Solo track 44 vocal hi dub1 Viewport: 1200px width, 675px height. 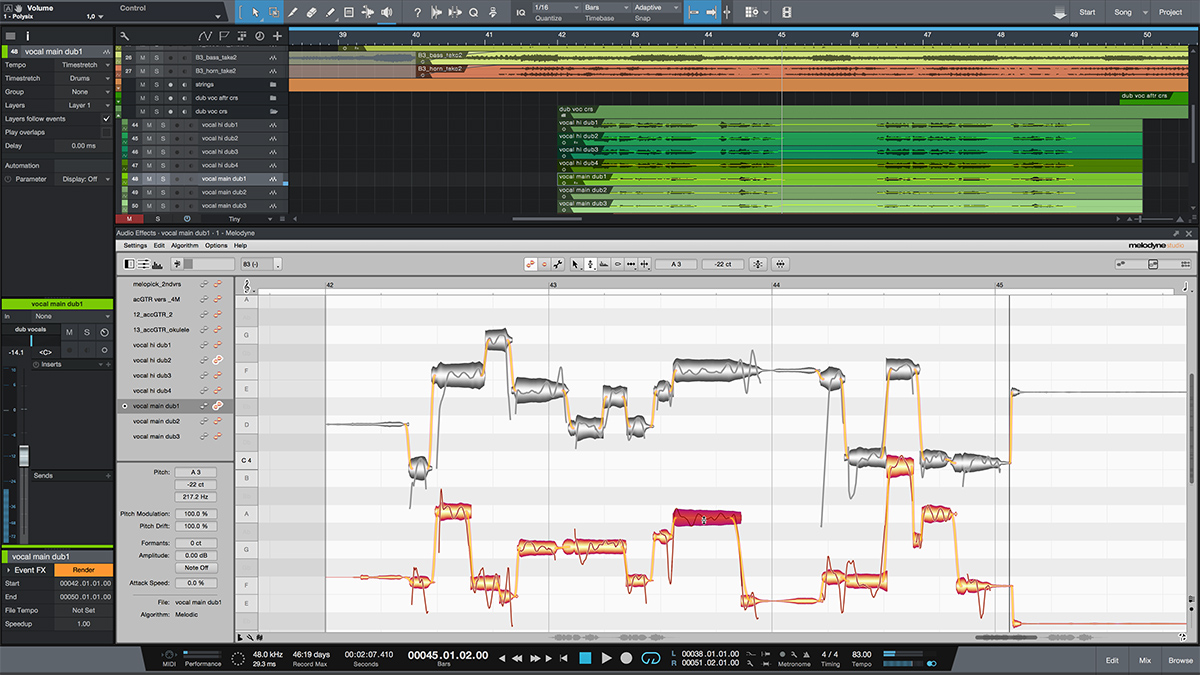pos(162,125)
